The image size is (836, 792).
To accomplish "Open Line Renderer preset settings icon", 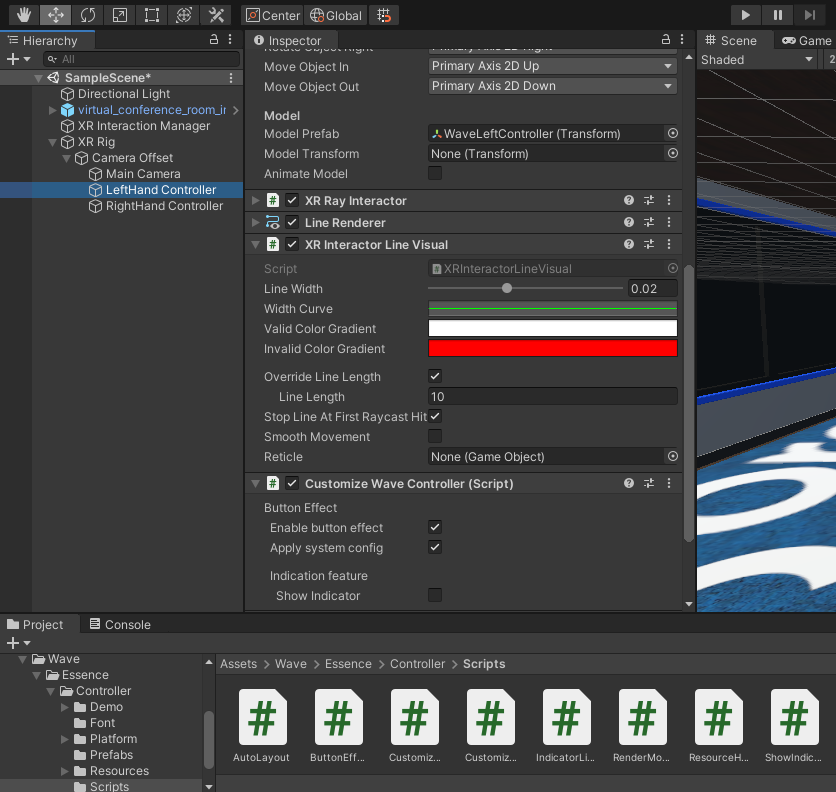I will (649, 223).
